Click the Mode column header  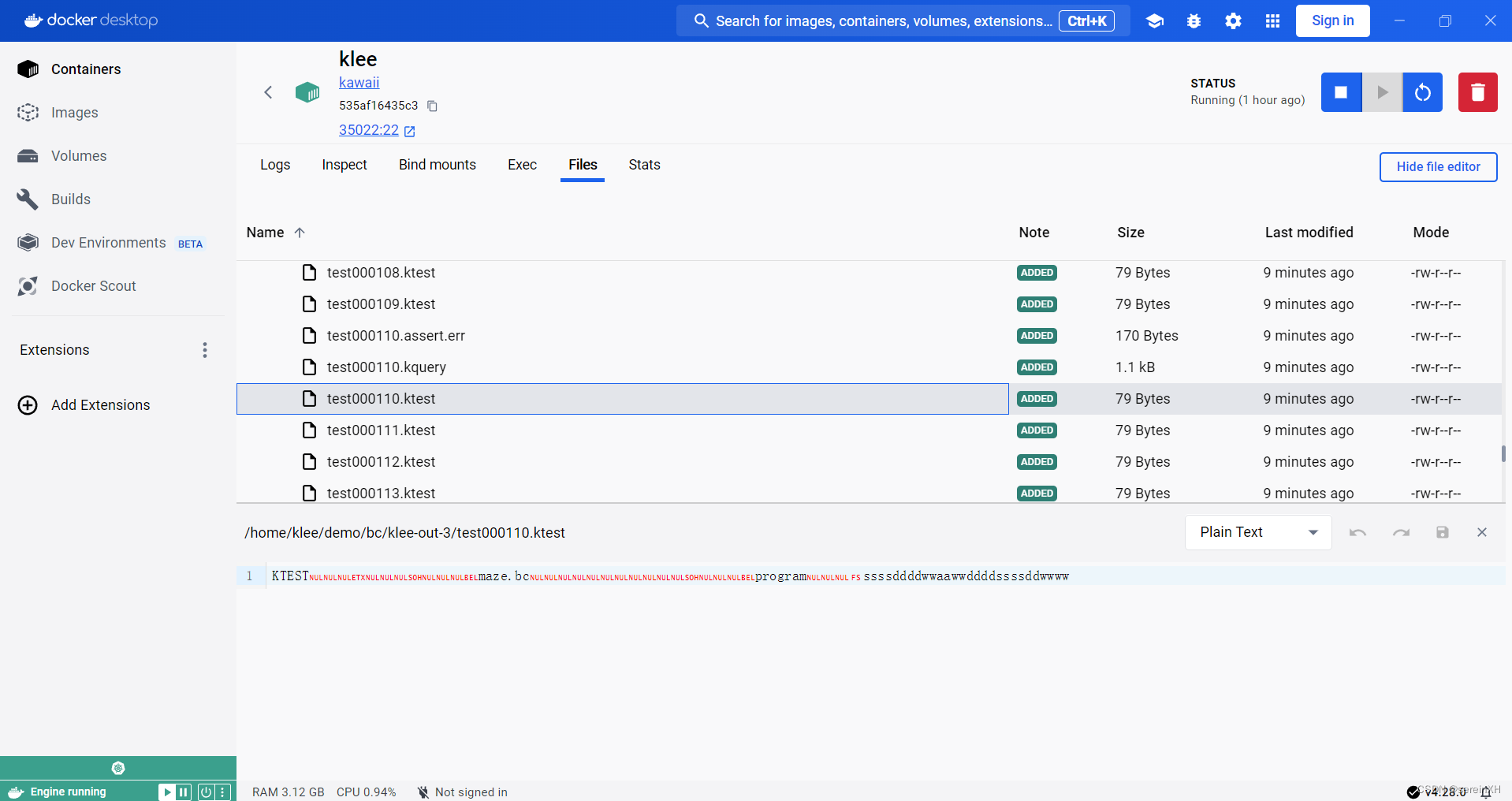pos(1431,233)
